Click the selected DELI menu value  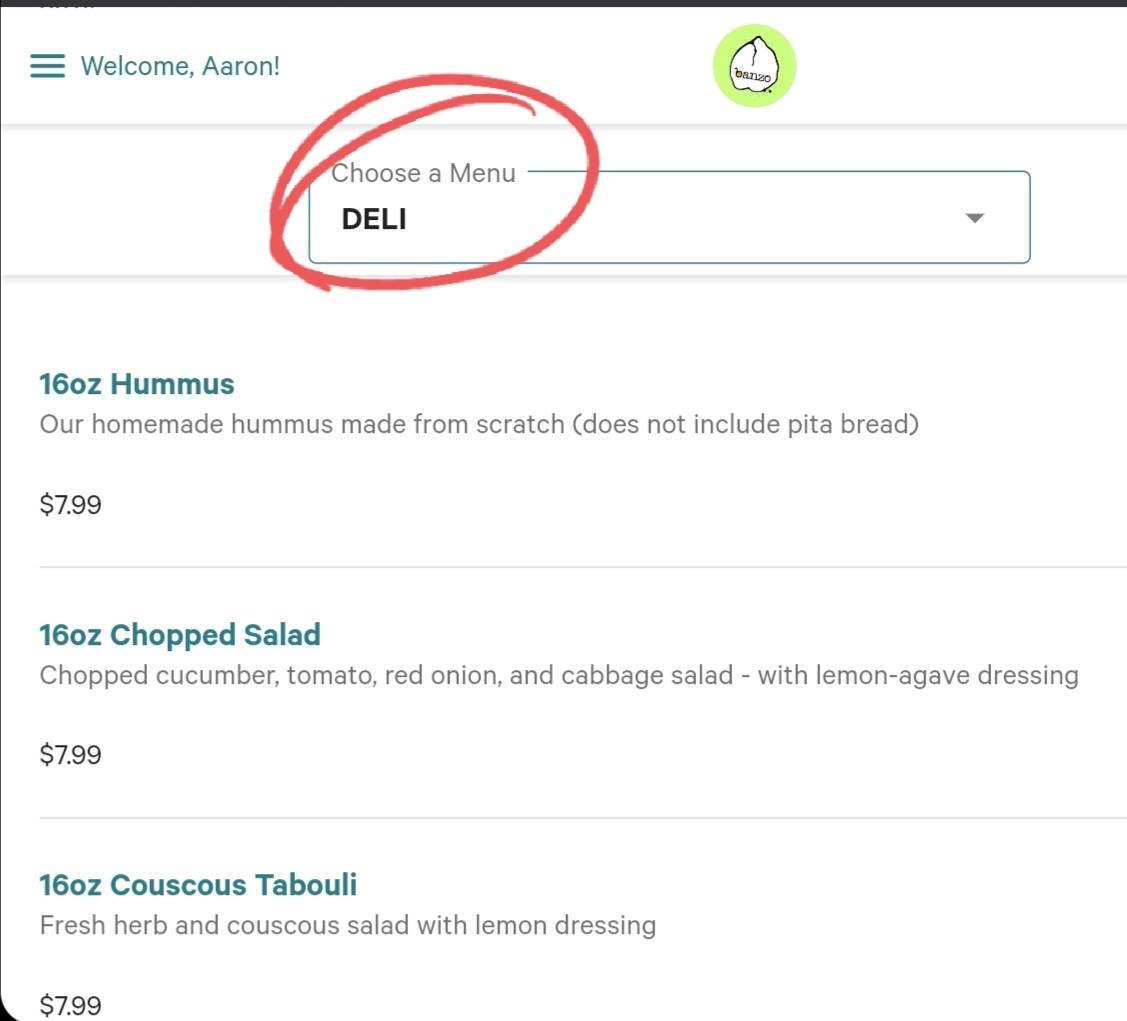[x=374, y=219]
